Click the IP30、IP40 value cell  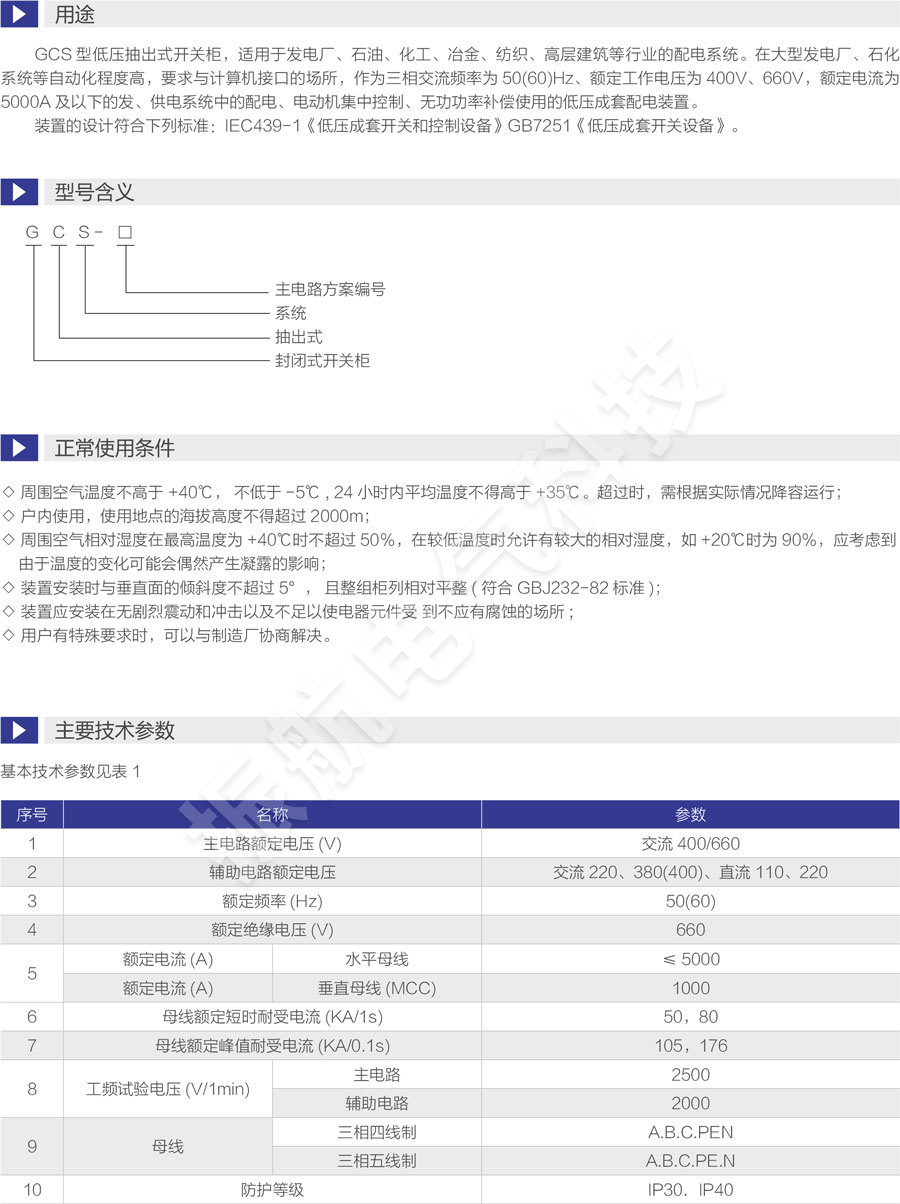coord(690,1190)
